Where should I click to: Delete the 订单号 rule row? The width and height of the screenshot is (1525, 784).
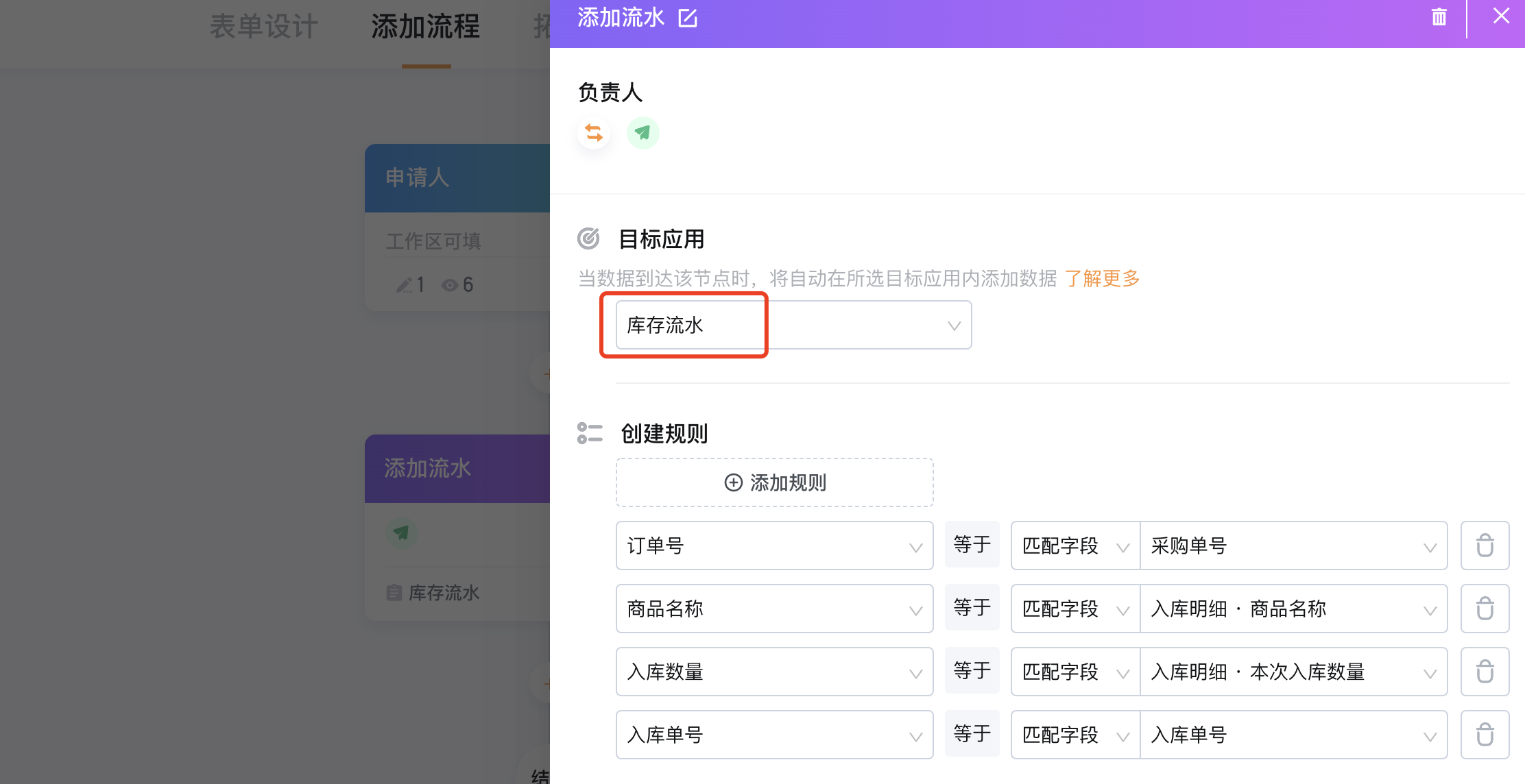tap(1485, 546)
